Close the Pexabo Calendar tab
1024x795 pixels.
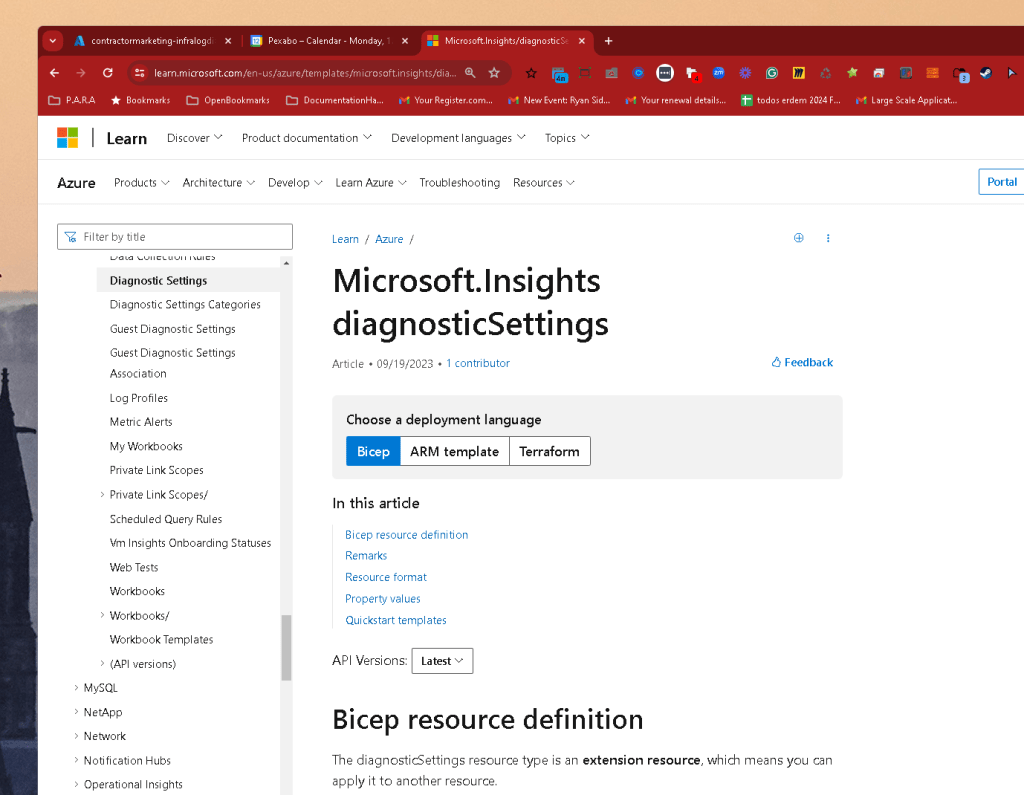pos(405,41)
